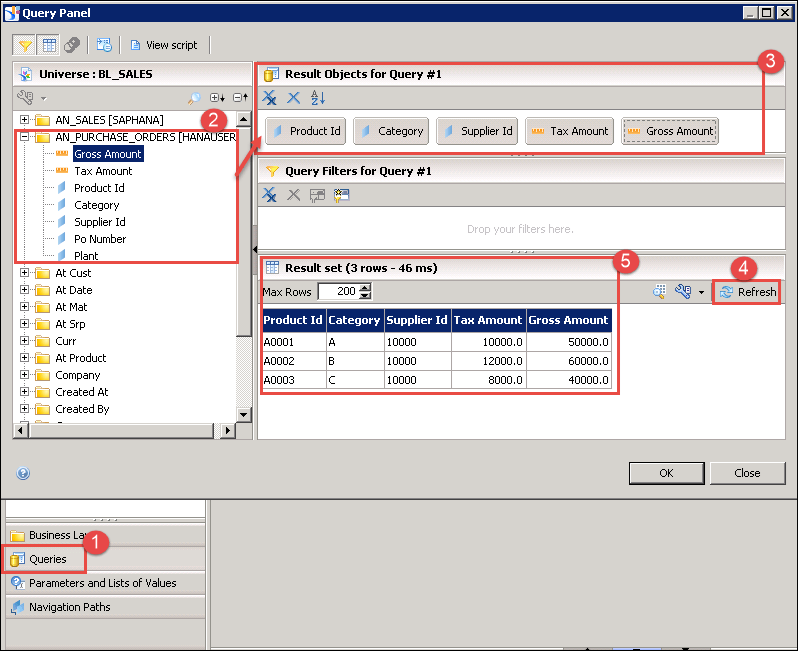Collapse the AN_PURCHASE_ORDERS folder
Viewport: 798px width, 651px height.
(x=25, y=137)
